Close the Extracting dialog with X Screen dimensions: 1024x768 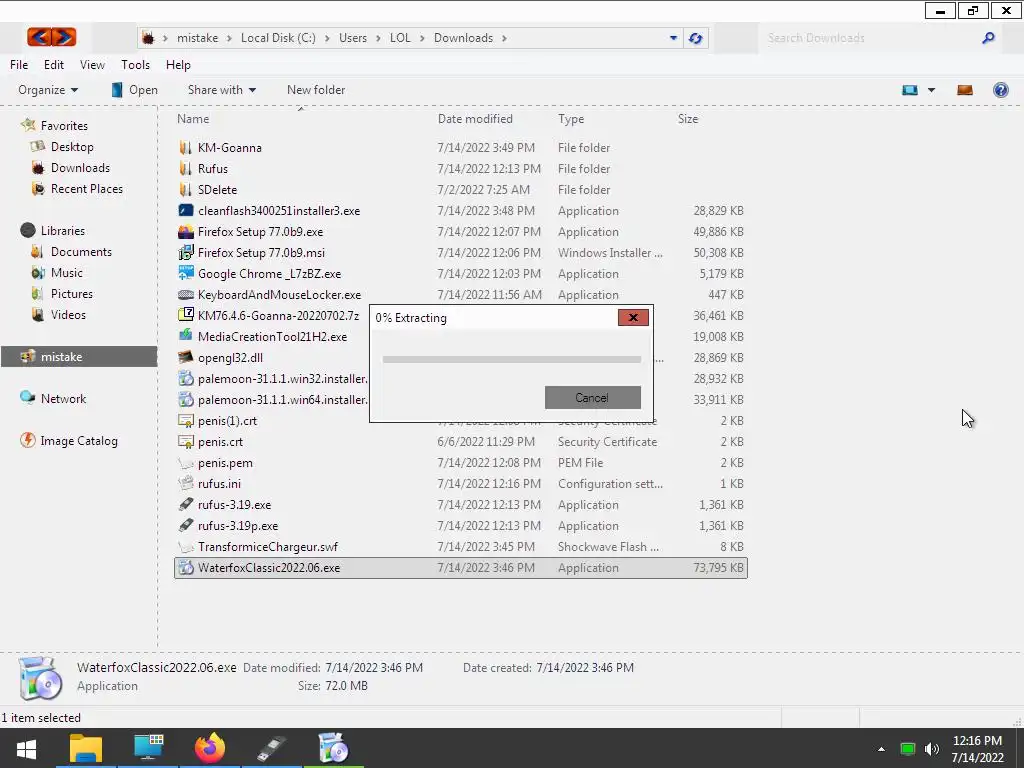[633, 318]
